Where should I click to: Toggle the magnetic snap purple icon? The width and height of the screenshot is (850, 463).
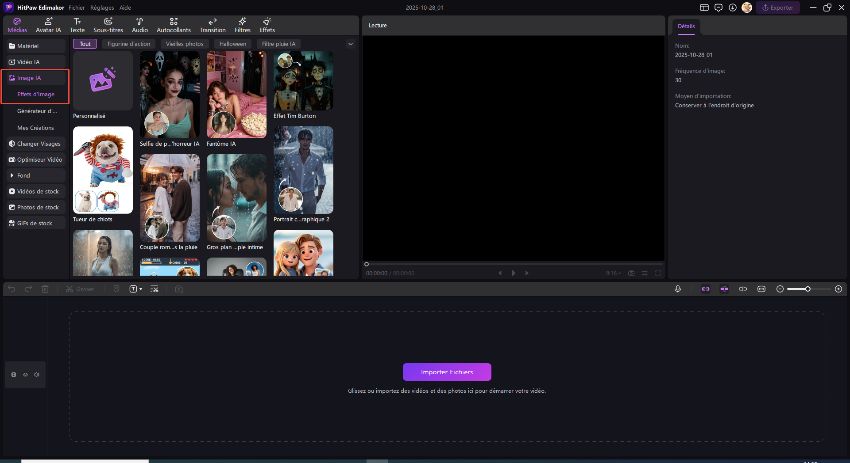coord(705,289)
